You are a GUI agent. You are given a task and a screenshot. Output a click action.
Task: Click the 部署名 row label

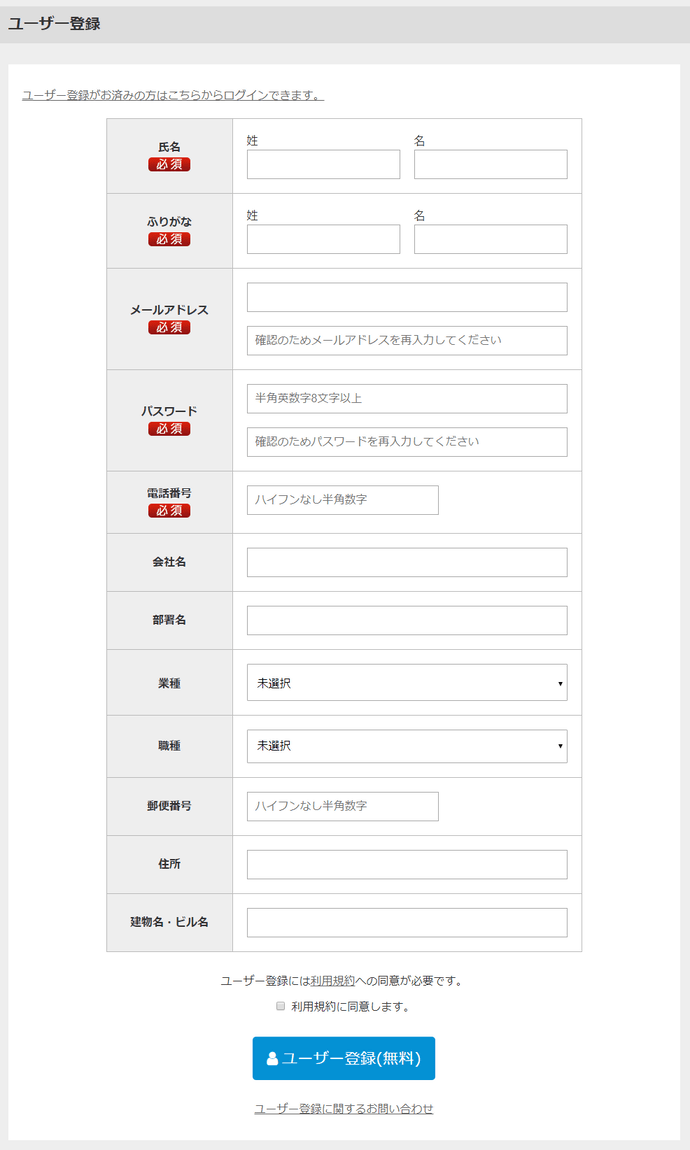pyautogui.click(x=169, y=620)
